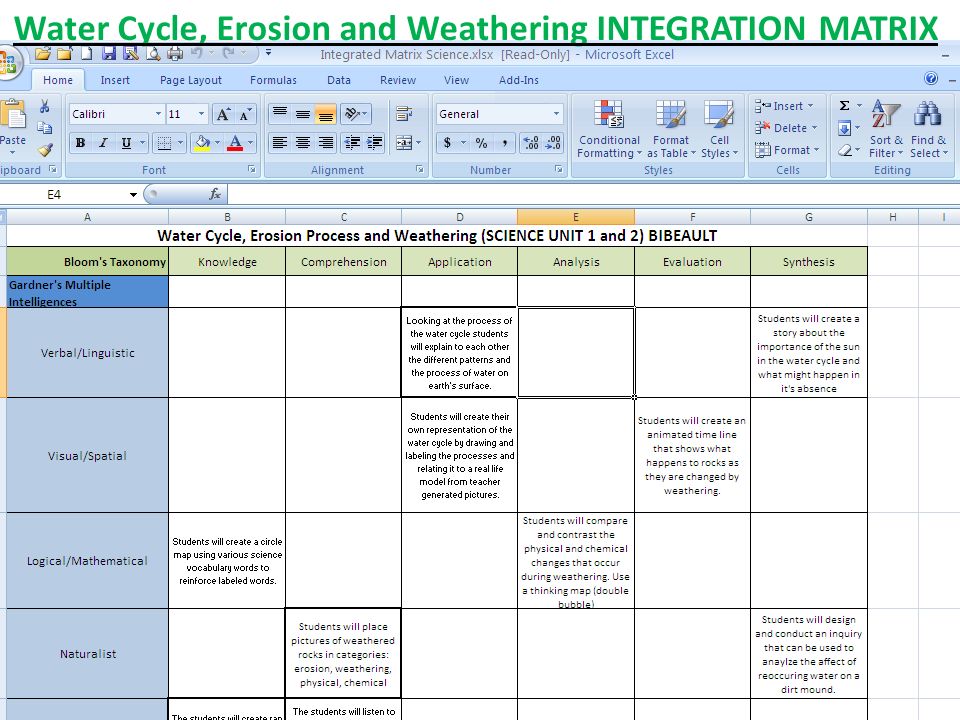Click the Undo arrow icon

coord(197,53)
